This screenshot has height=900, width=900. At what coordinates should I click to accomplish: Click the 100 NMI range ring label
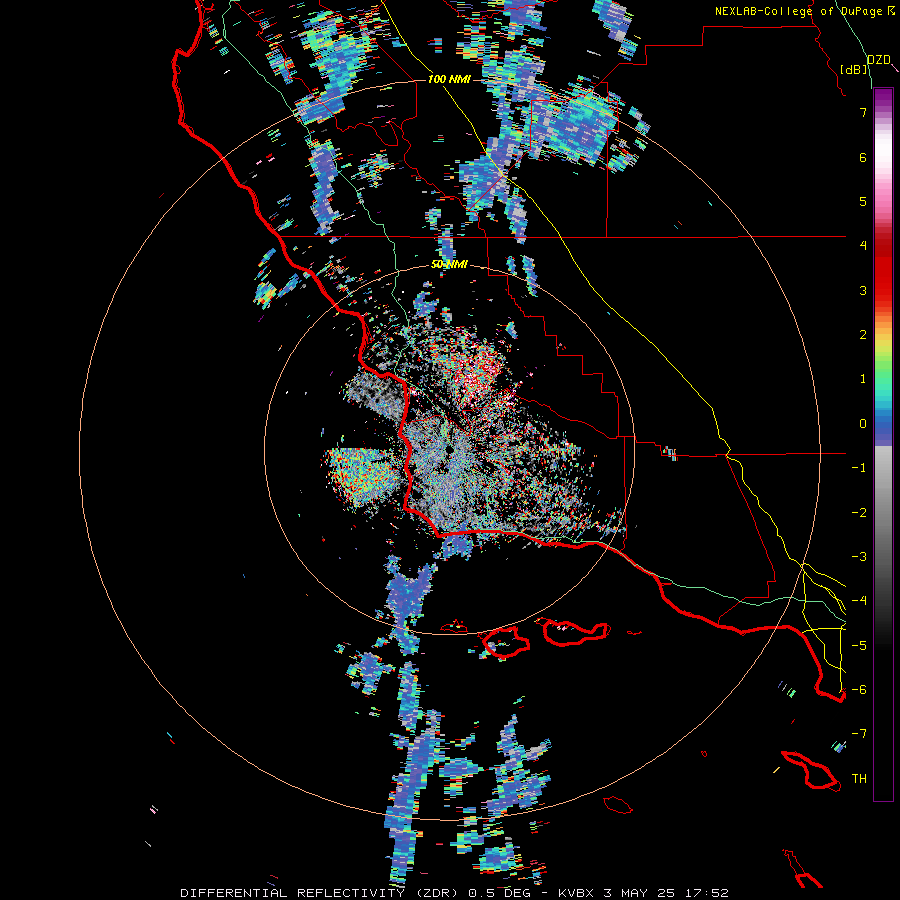click(449, 79)
